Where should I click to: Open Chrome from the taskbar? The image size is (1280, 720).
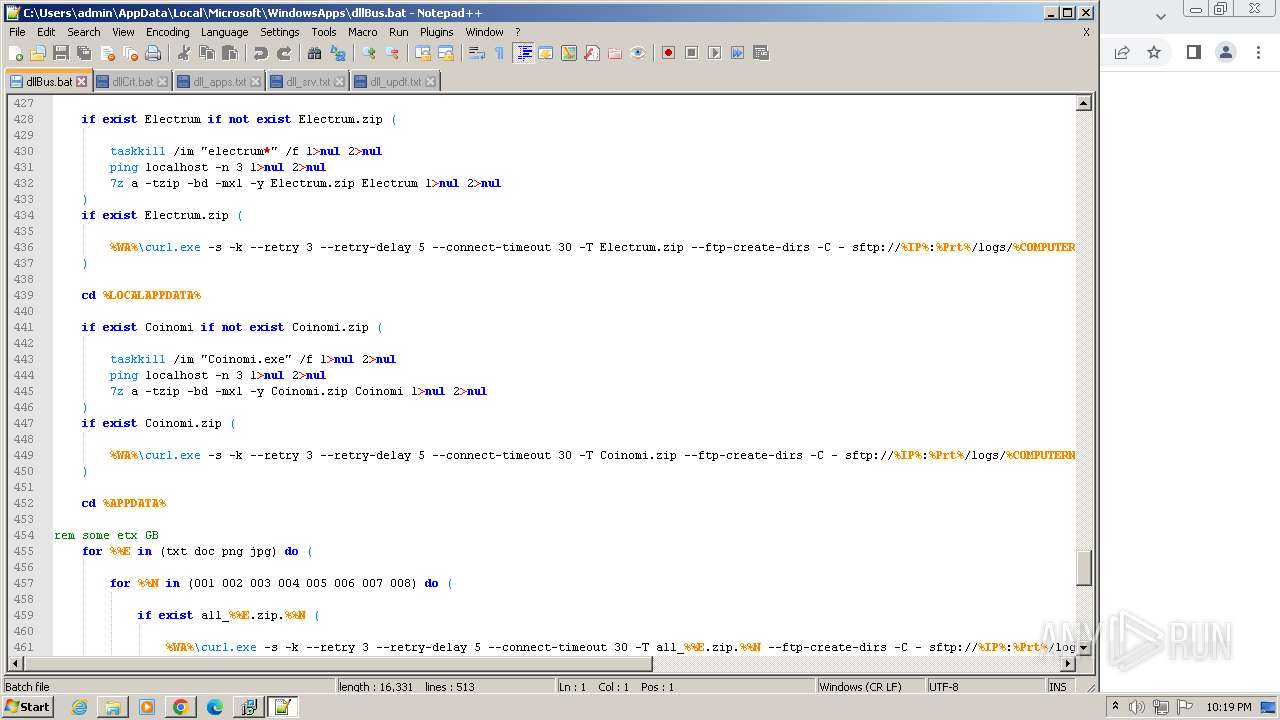180,707
